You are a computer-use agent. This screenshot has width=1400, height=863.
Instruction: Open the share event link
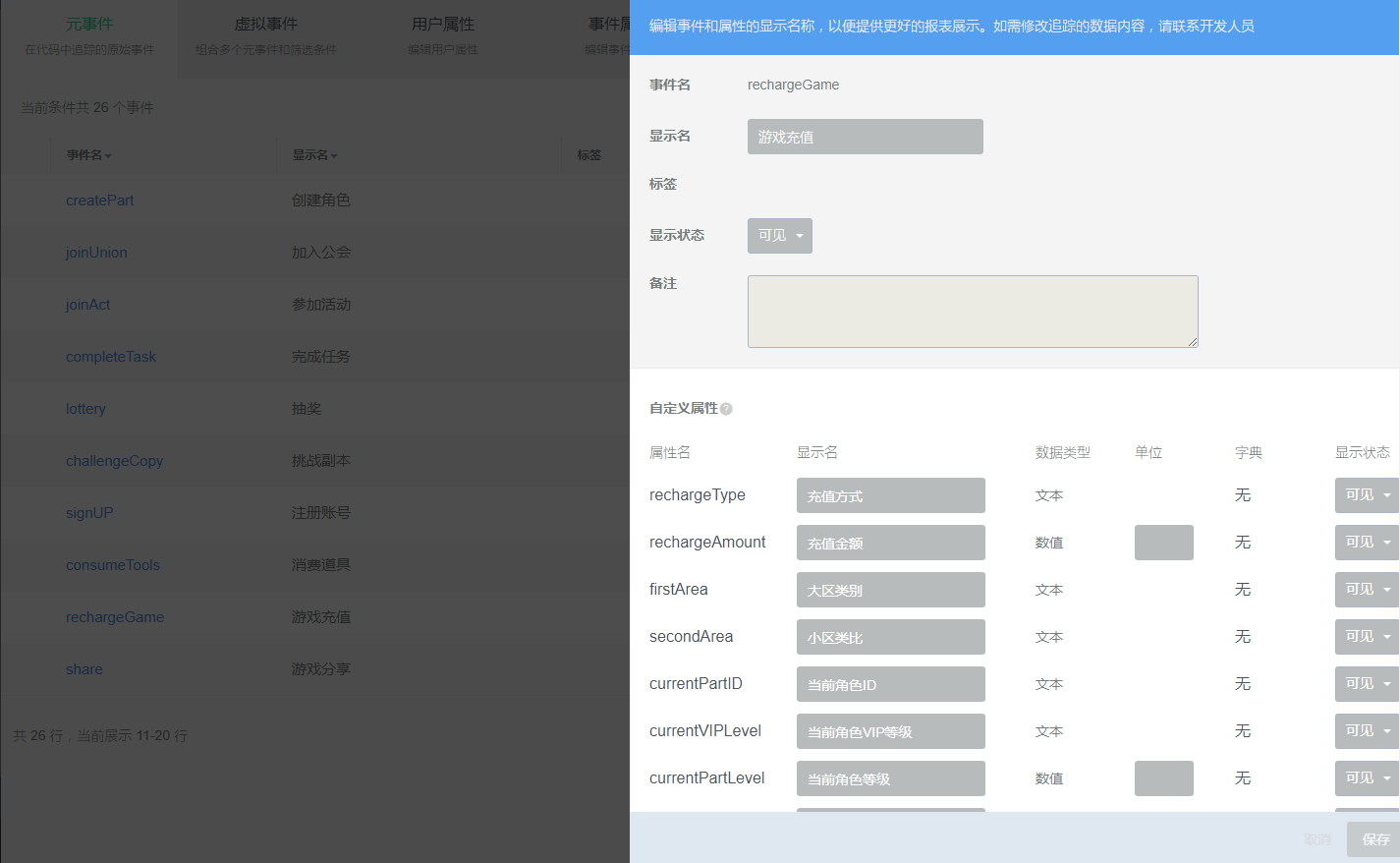point(84,669)
